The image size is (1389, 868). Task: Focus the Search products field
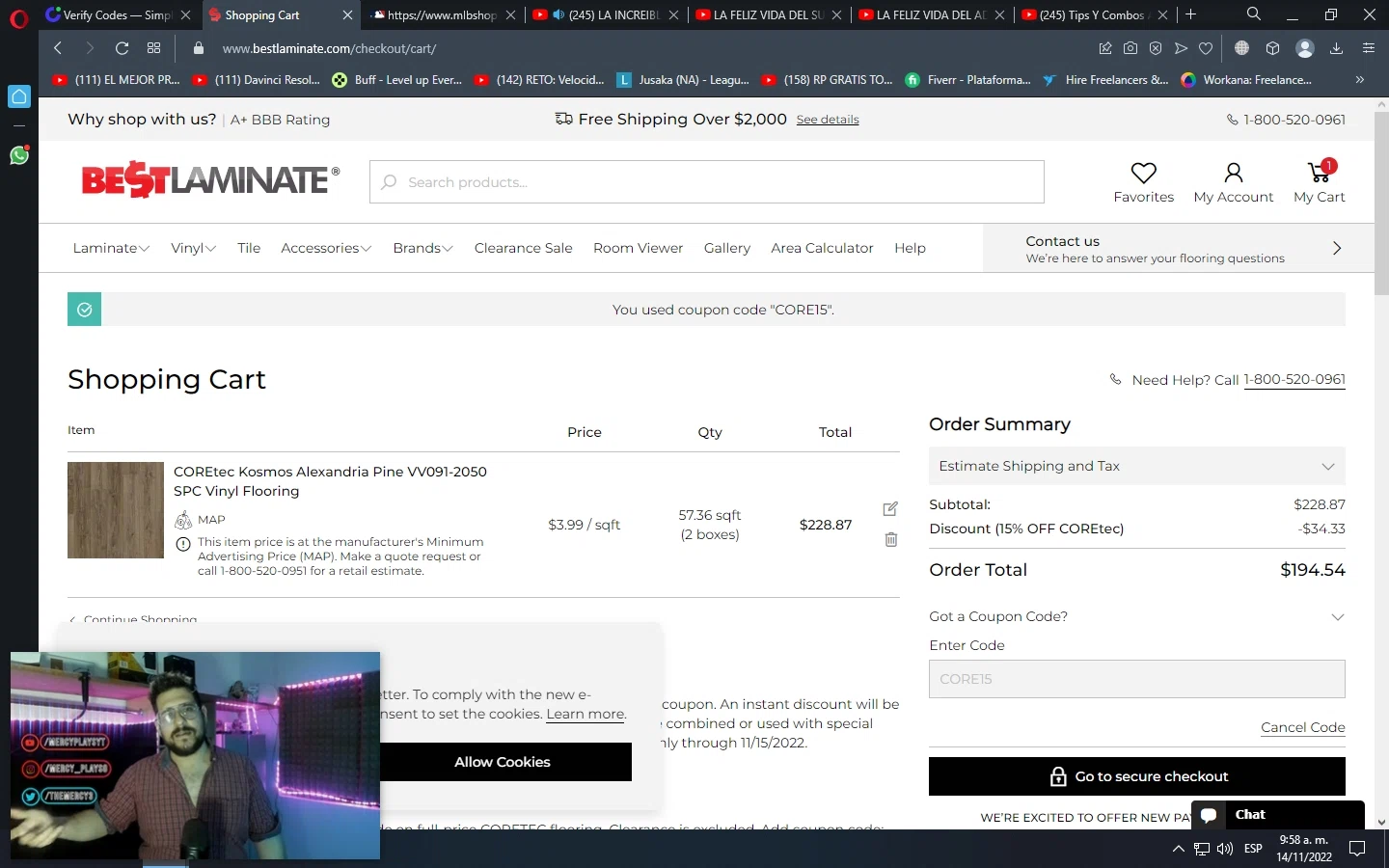point(706,182)
